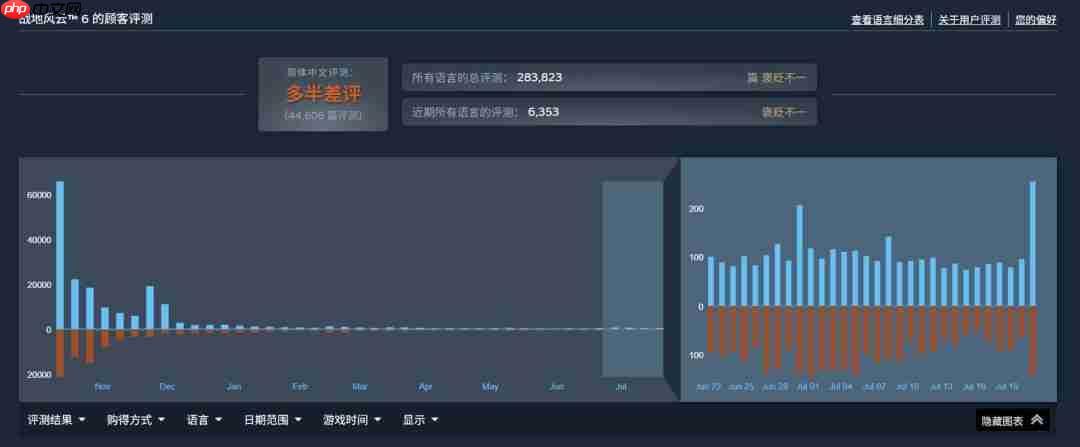Select the 多半差评 Simplified Chinese review summary box
1080x447 pixels.
pos(323,94)
